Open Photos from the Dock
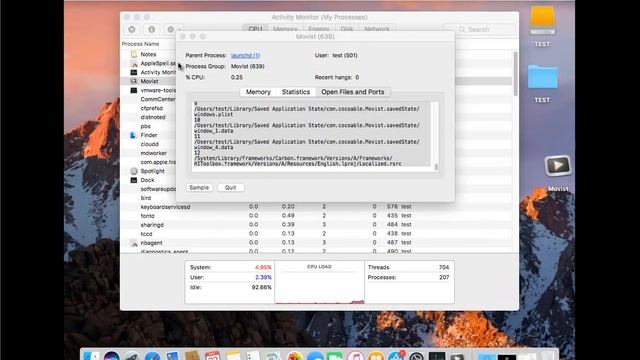This screenshot has height=360, width=640. click(294, 356)
